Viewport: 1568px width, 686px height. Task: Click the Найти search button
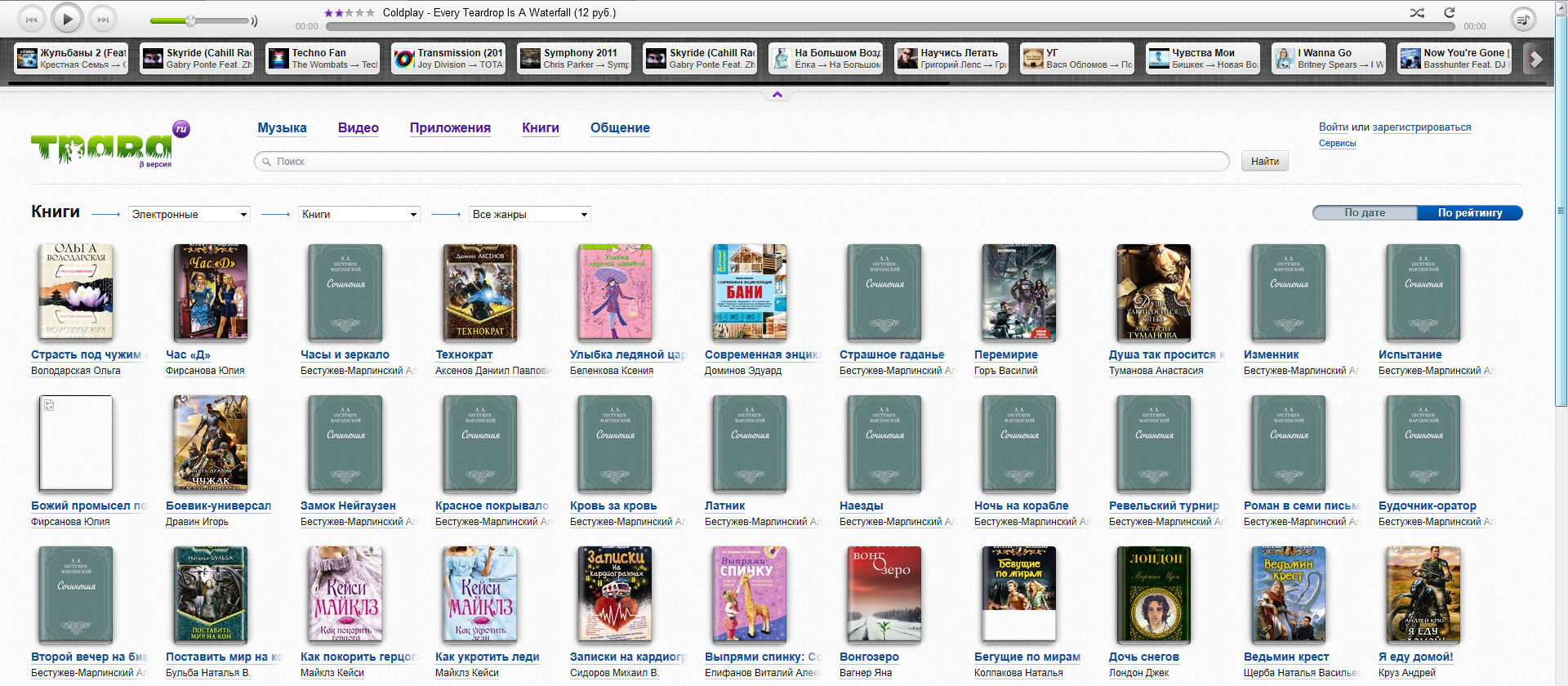tap(1264, 162)
